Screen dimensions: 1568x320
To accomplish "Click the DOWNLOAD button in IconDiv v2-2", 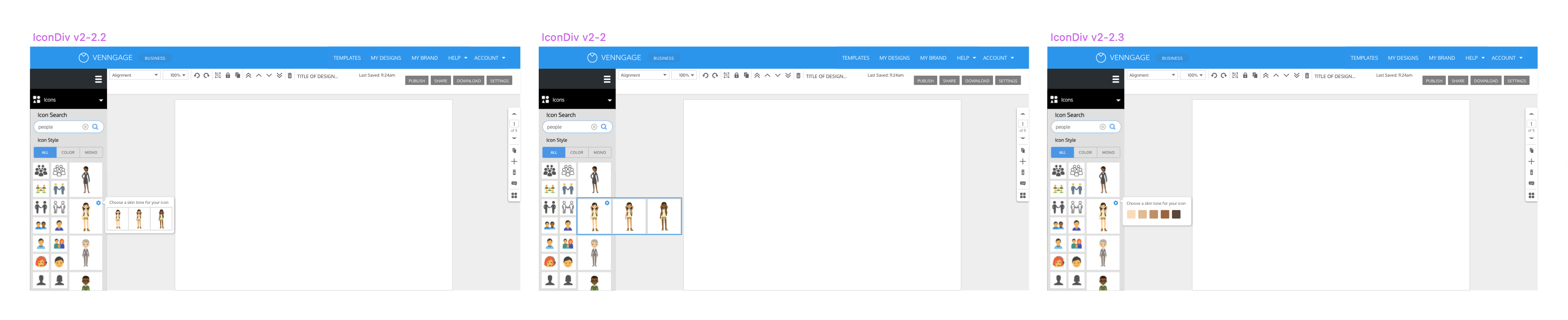I will [977, 80].
